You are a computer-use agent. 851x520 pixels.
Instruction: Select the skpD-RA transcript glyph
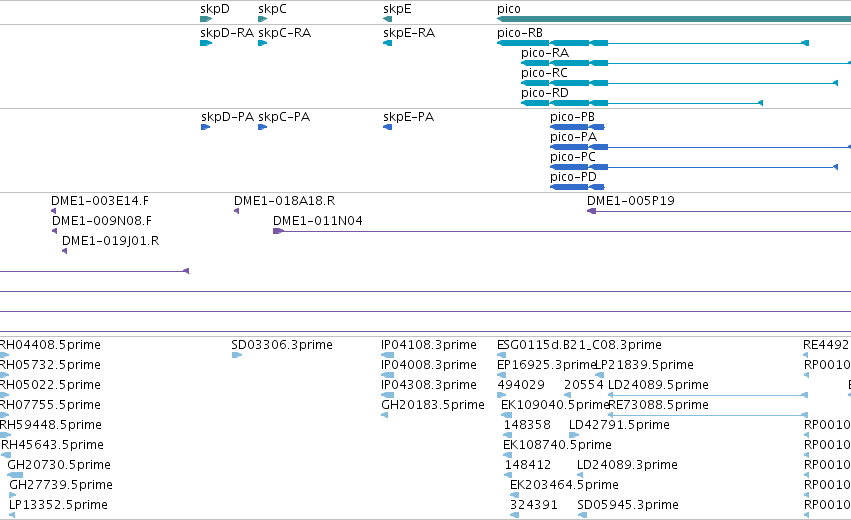pyautogui.click(x=206, y=43)
